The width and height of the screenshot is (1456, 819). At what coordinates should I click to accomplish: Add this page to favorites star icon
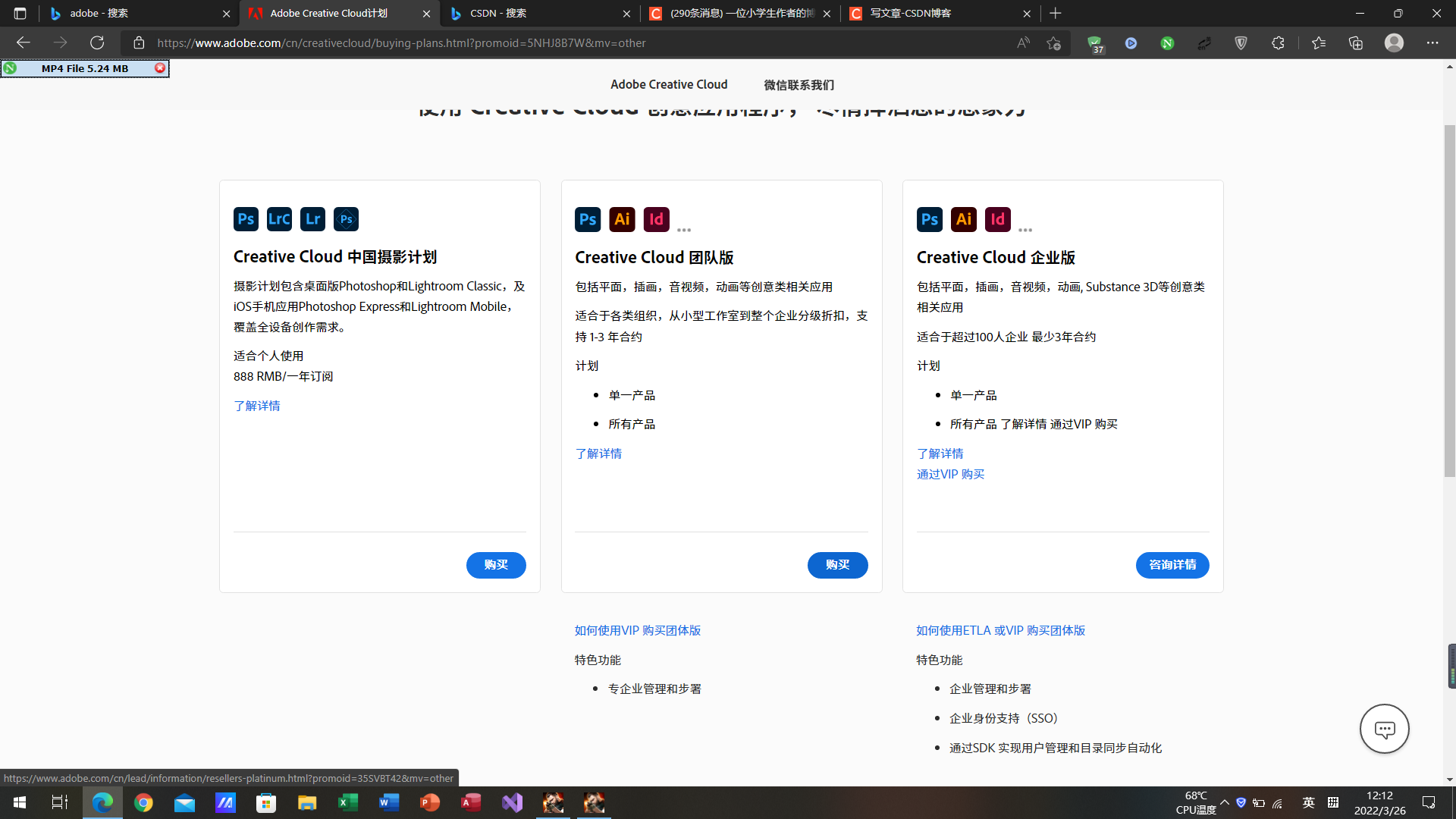tap(1053, 42)
